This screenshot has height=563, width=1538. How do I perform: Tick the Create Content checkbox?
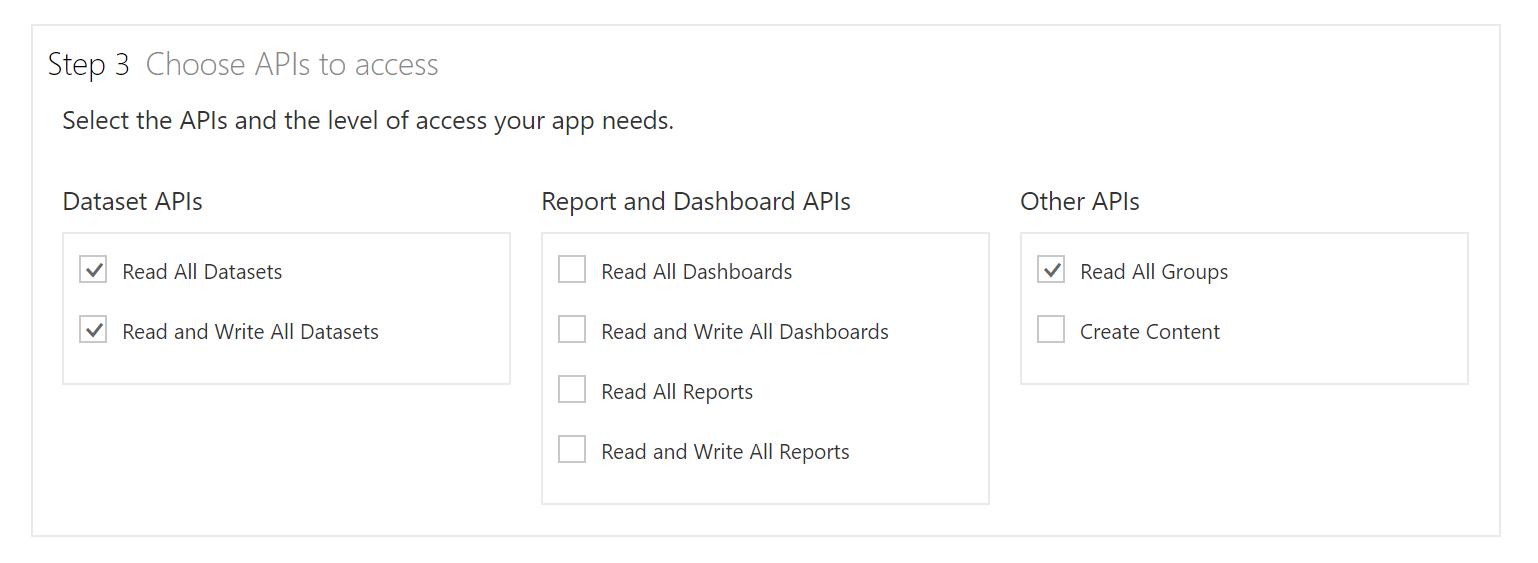tap(1051, 330)
